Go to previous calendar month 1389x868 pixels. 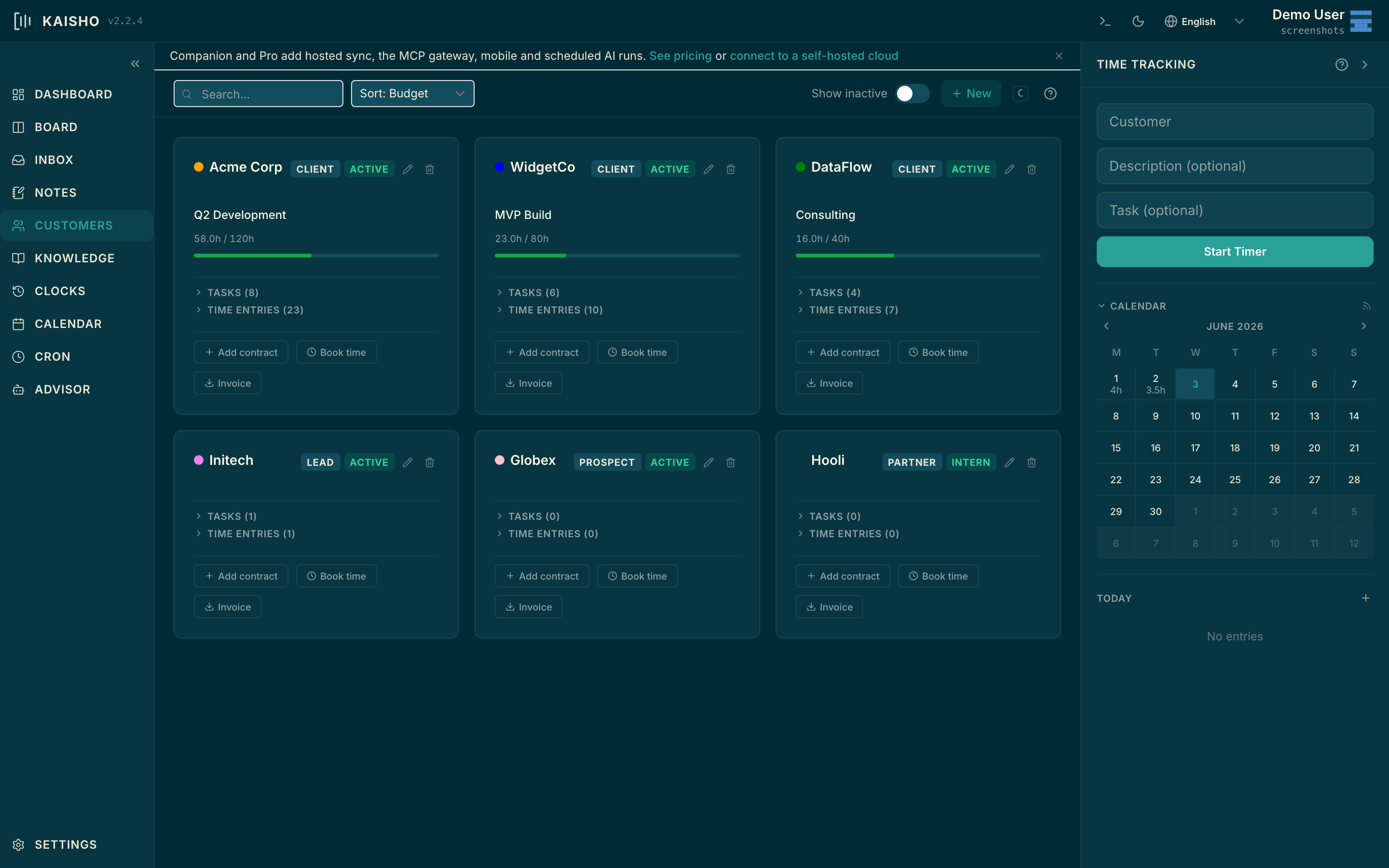click(x=1106, y=326)
